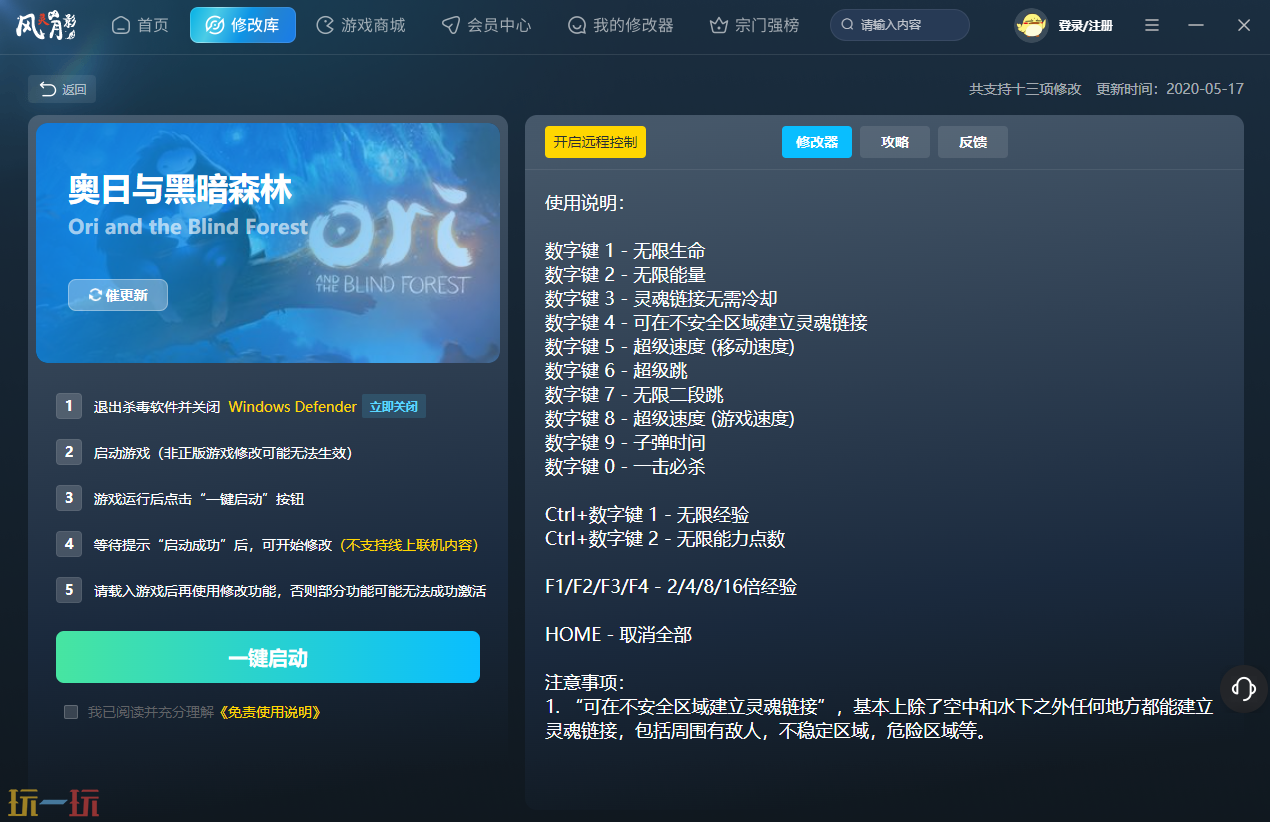The image size is (1270, 822).
Task: Click the Windows Defender yellow text
Action: click(292, 407)
